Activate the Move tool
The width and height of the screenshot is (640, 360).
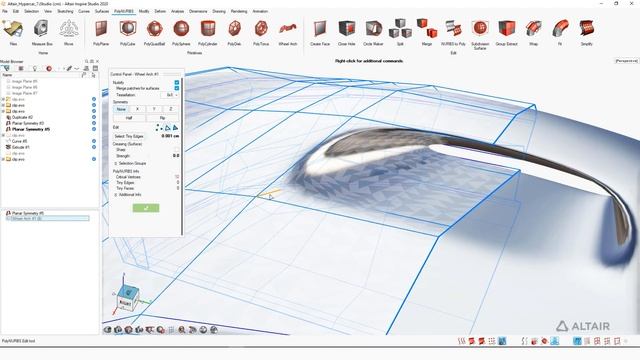(x=69, y=33)
